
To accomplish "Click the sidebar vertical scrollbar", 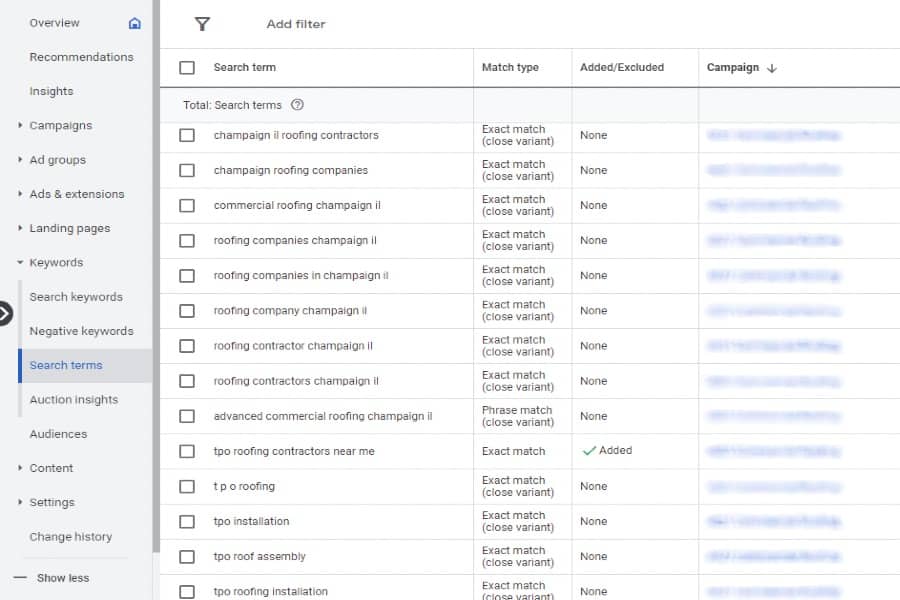I will pos(156,276).
